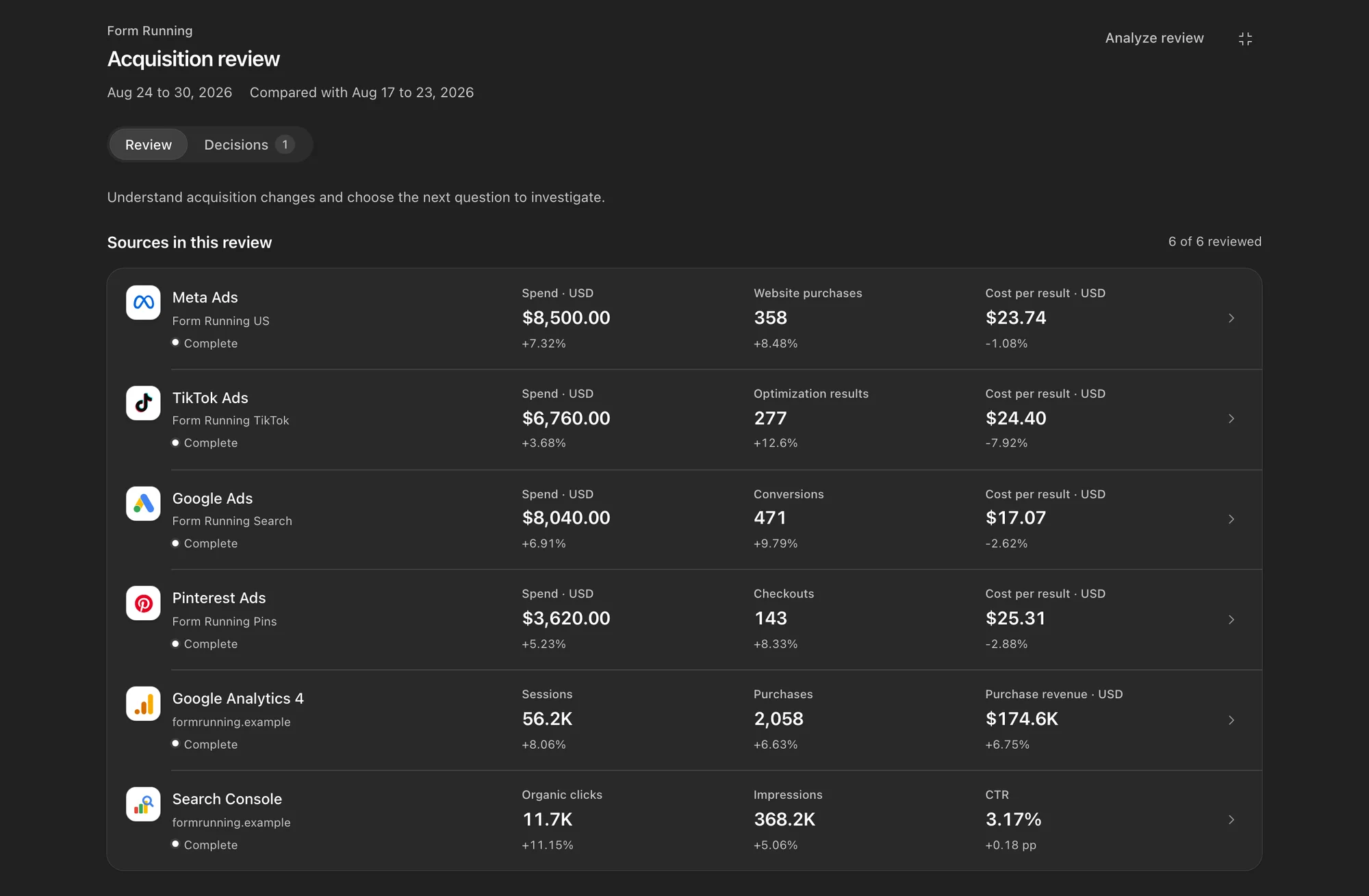This screenshot has height=896, width=1369.
Task: Click the Meta Ads logo icon
Action: tap(143, 303)
